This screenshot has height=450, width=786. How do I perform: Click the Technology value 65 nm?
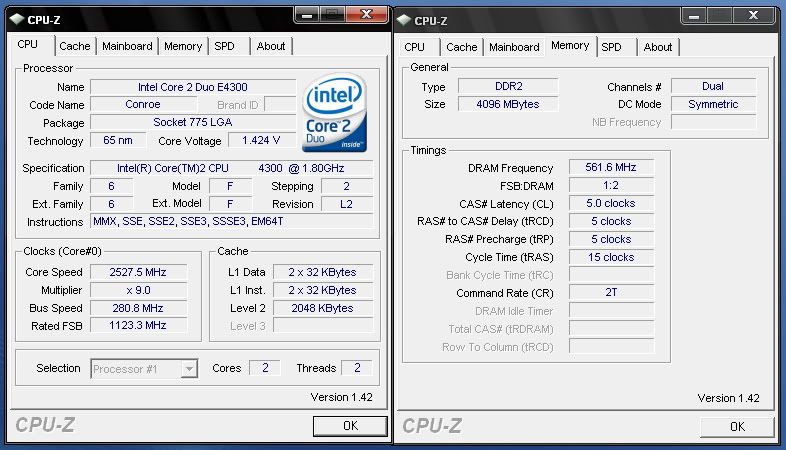(118, 140)
